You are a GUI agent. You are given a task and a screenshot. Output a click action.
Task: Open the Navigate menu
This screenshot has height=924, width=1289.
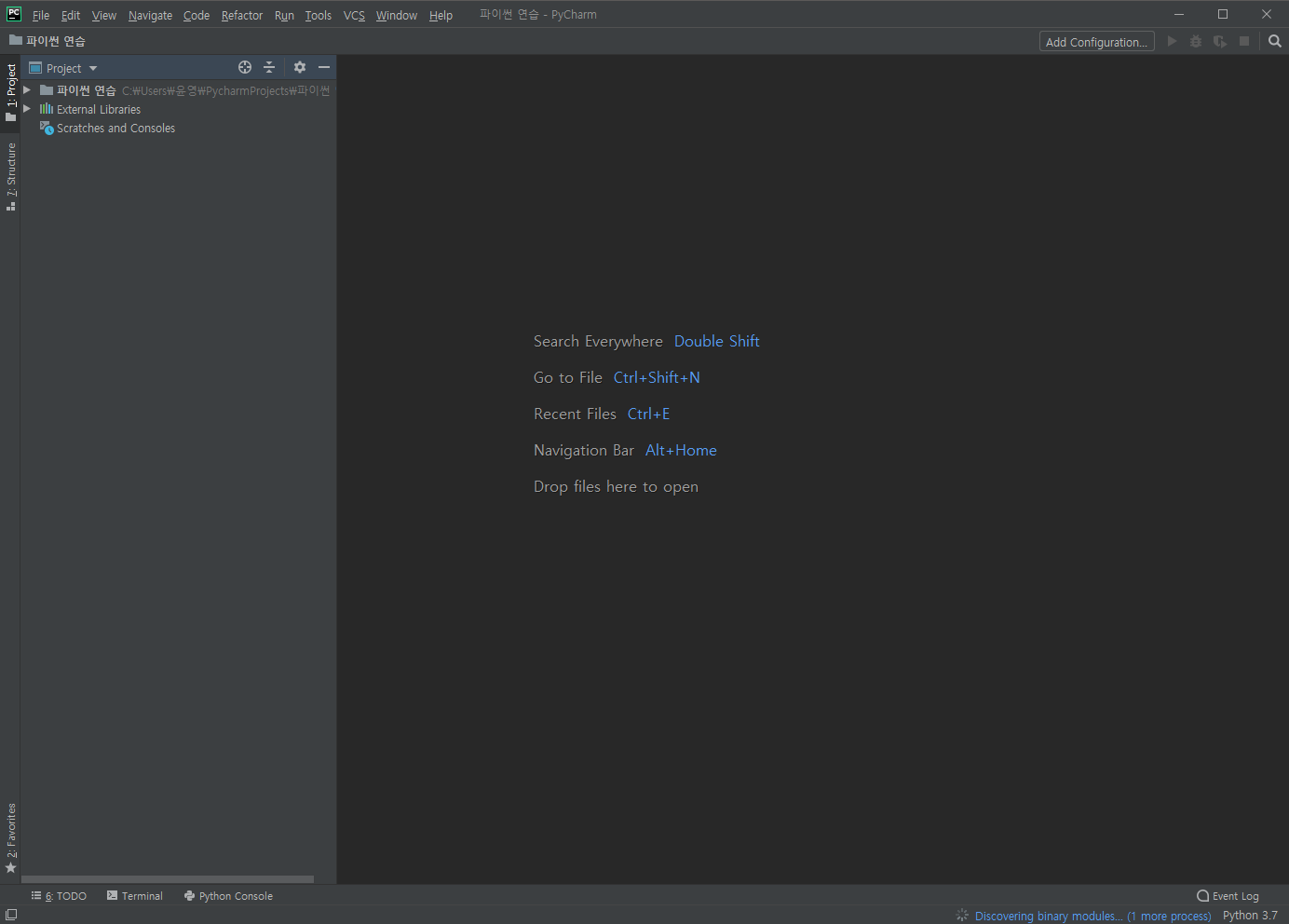click(150, 15)
